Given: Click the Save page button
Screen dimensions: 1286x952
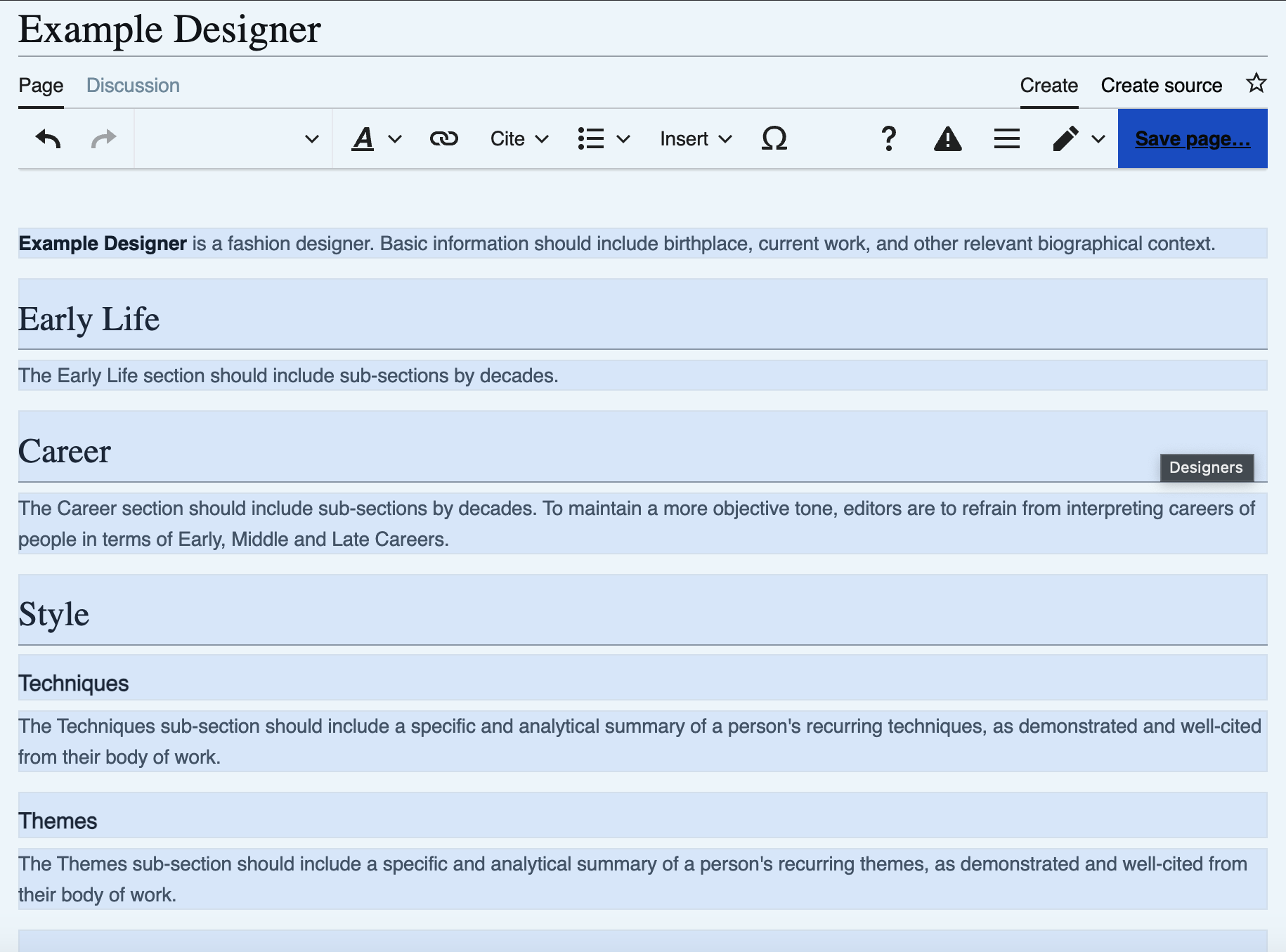Looking at the screenshot, I should pyautogui.click(x=1193, y=138).
